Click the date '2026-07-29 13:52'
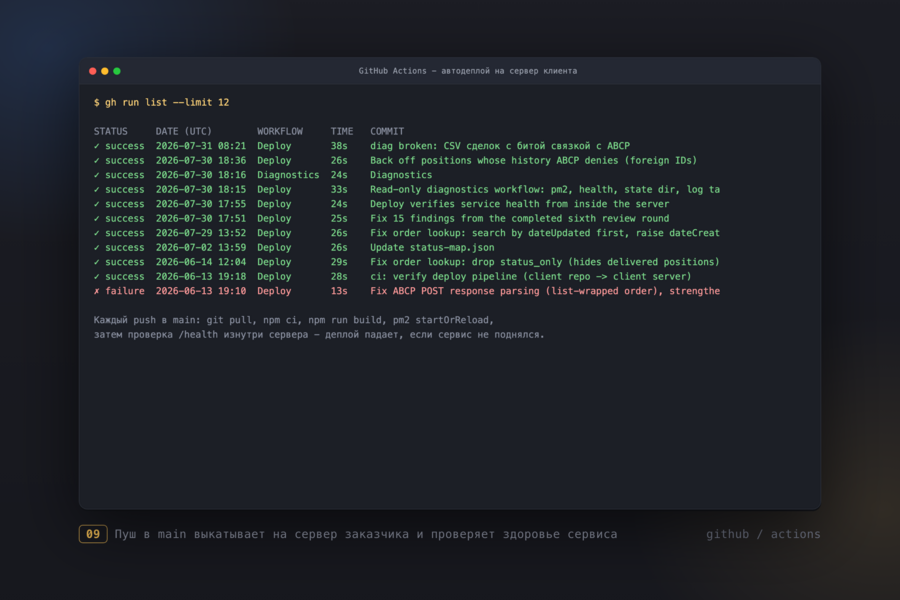 [201, 233]
